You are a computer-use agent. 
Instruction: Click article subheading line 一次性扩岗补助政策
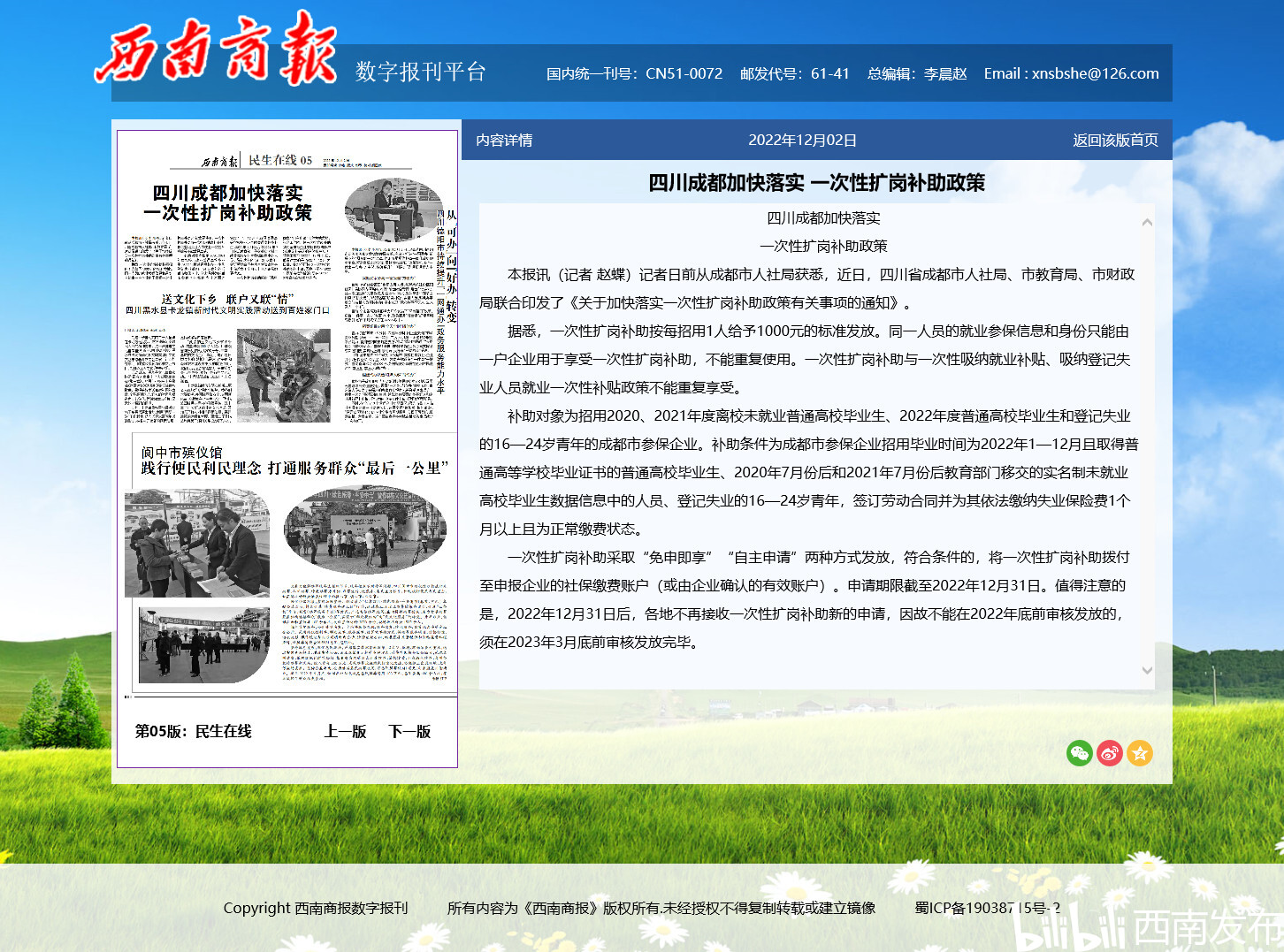pos(823,246)
